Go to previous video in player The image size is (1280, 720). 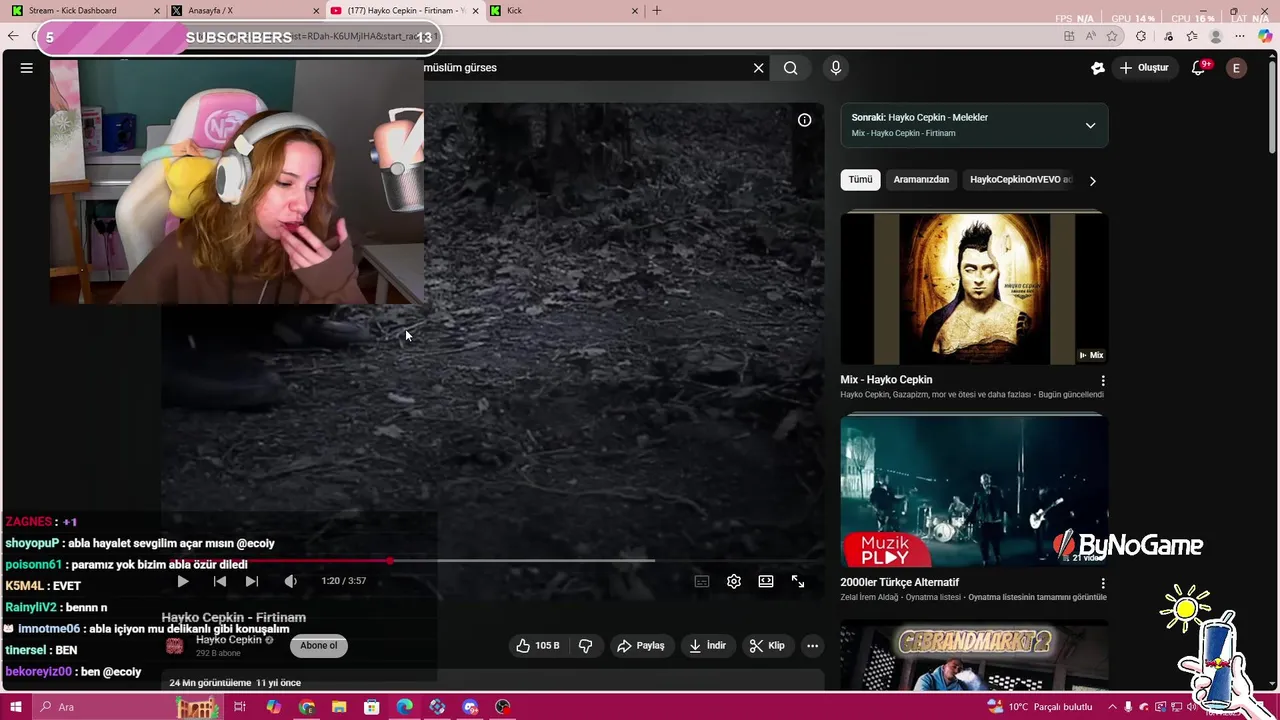[x=220, y=581]
